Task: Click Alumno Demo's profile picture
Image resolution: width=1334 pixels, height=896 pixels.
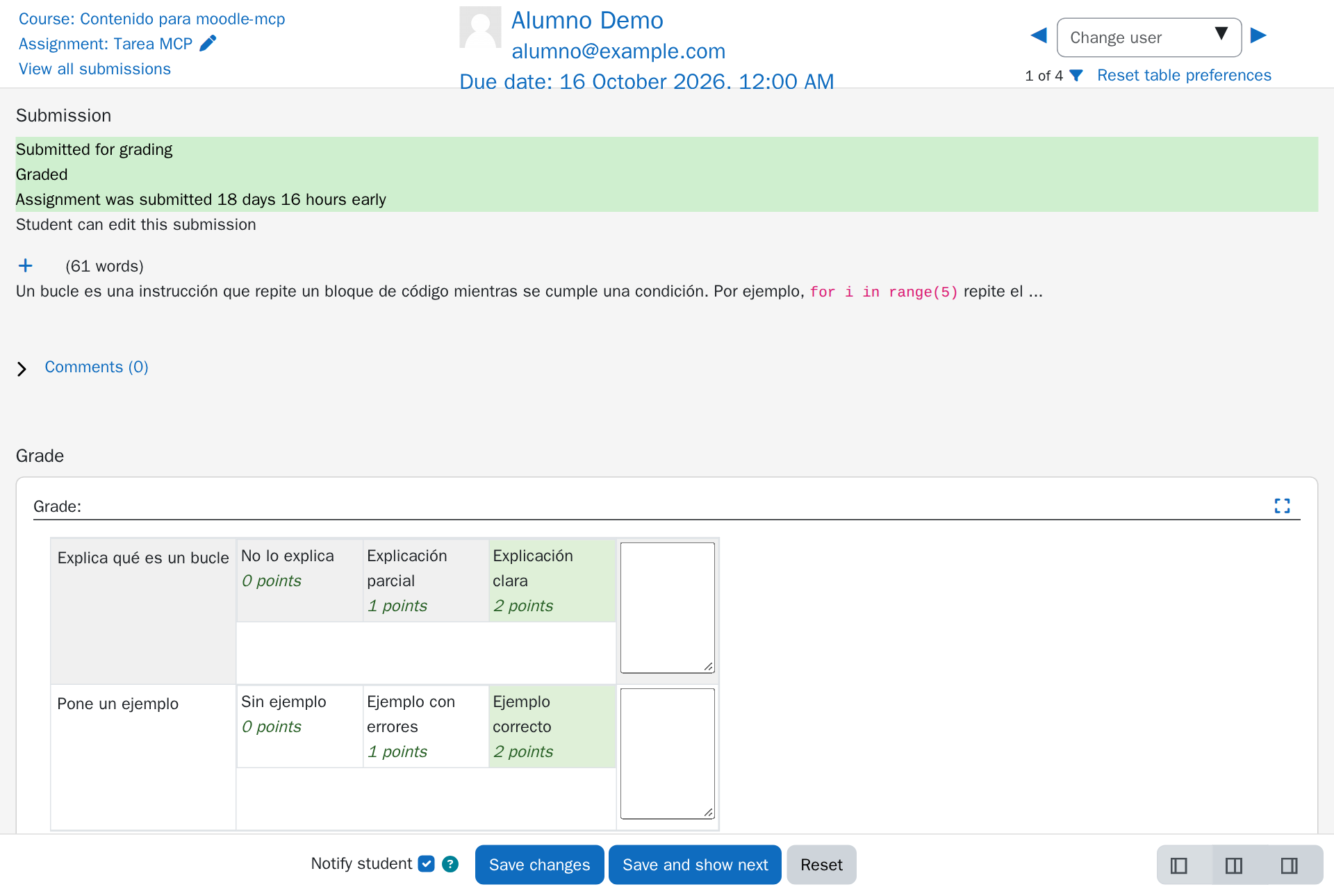Action: pyautogui.click(x=480, y=27)
